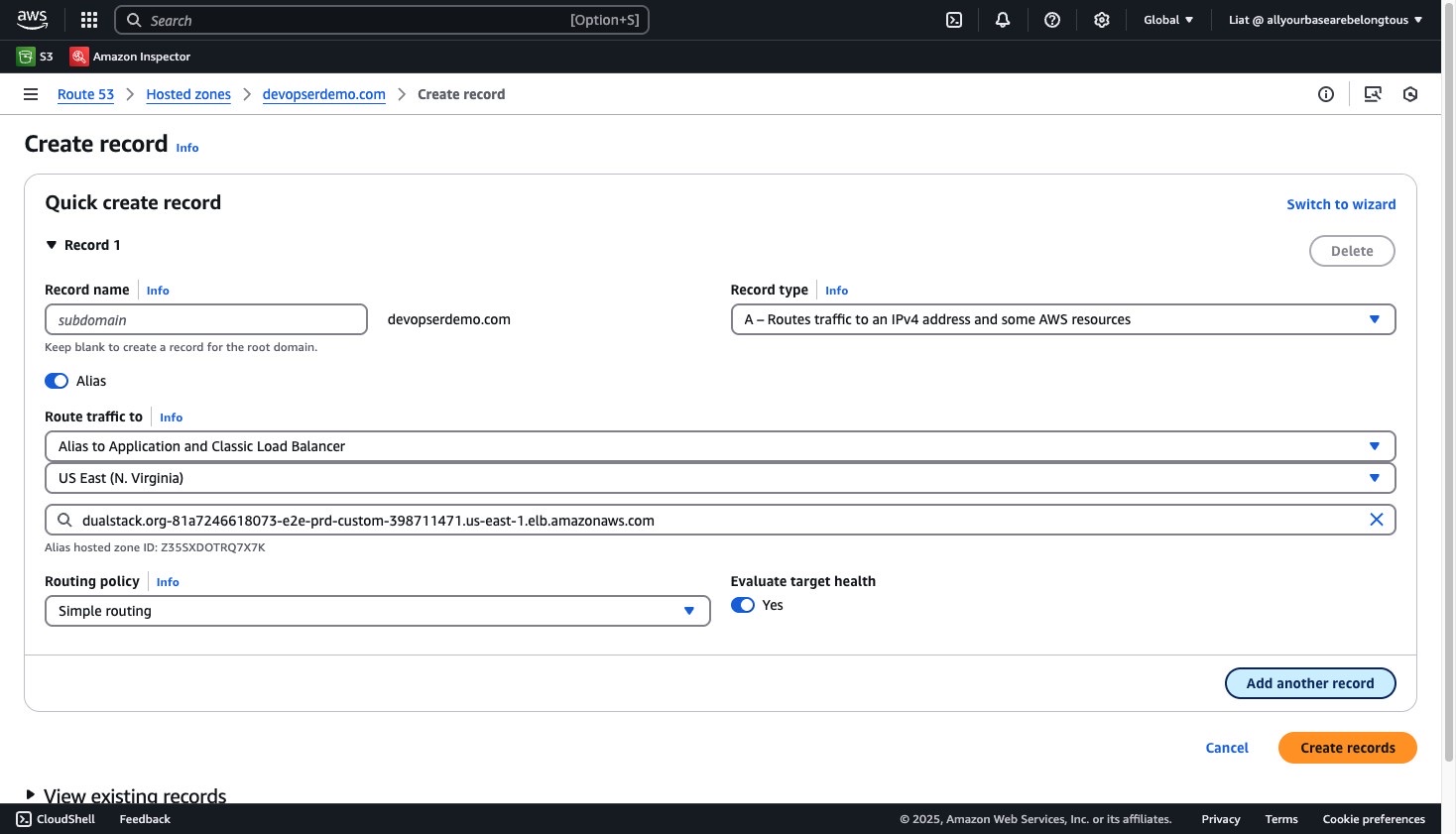Screen dimensions: 1456x834
Task: Click the Cancel button
Action: (x=1227, y=748)
